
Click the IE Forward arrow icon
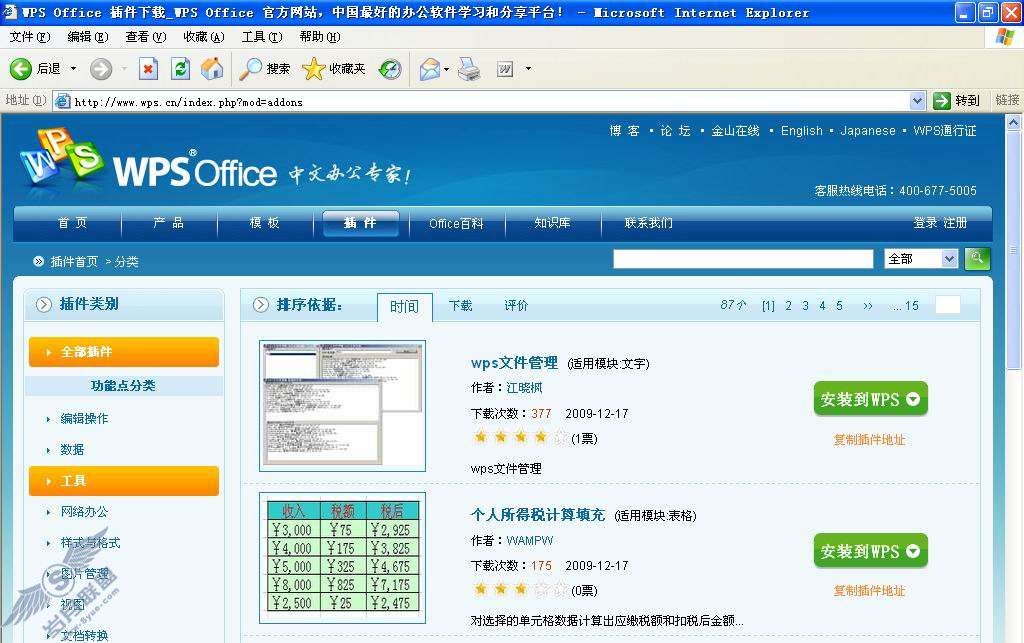point(101,69)
